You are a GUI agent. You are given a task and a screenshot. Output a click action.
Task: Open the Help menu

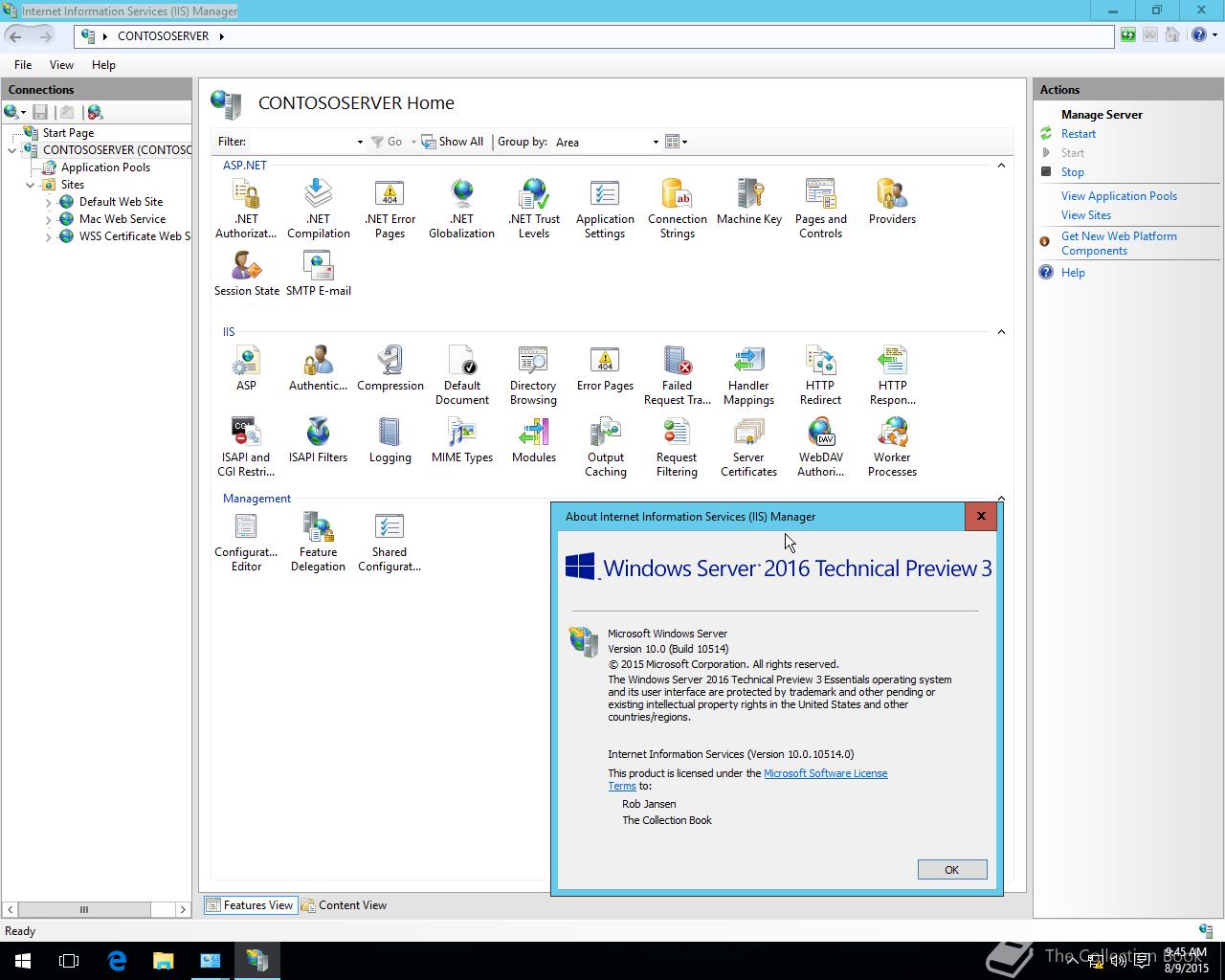(103, 65)
